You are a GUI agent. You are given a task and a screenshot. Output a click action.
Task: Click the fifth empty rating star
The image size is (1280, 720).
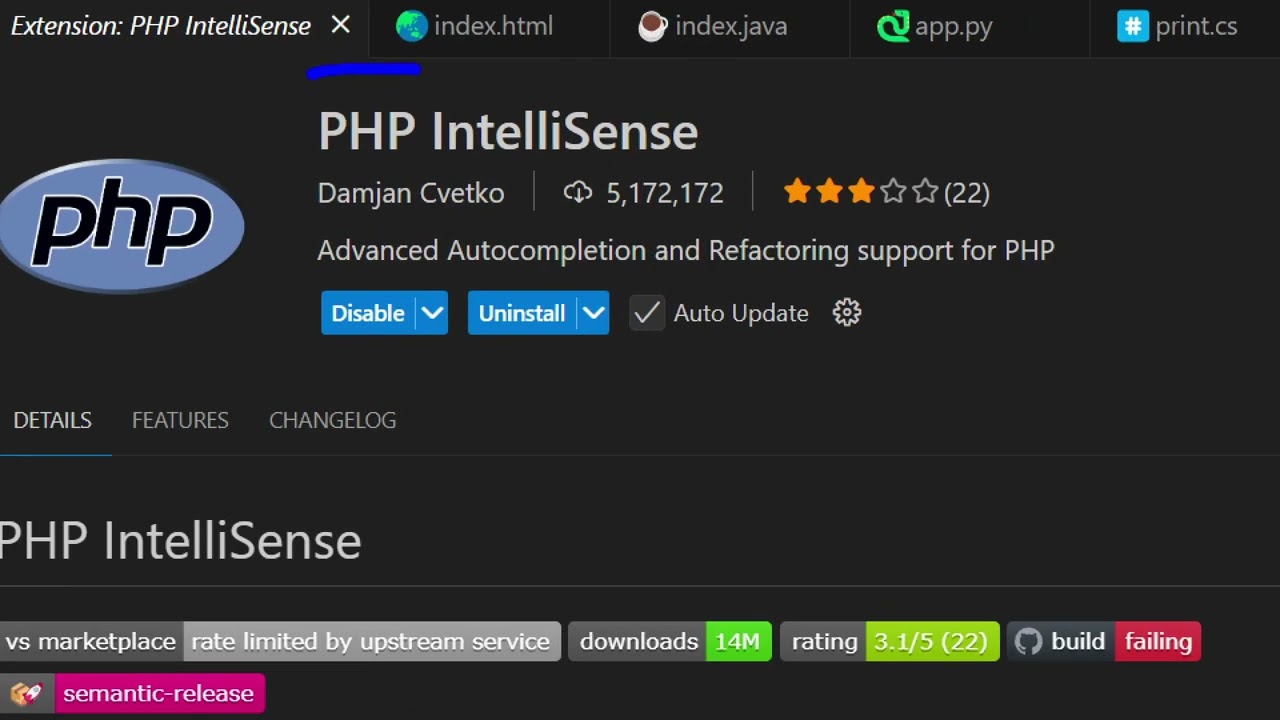[x=925, y=191]
